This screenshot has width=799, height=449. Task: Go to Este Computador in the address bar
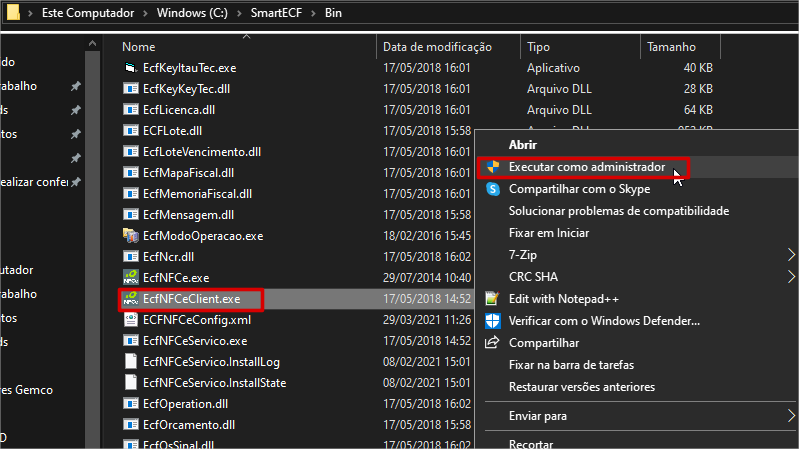(88, 13)
